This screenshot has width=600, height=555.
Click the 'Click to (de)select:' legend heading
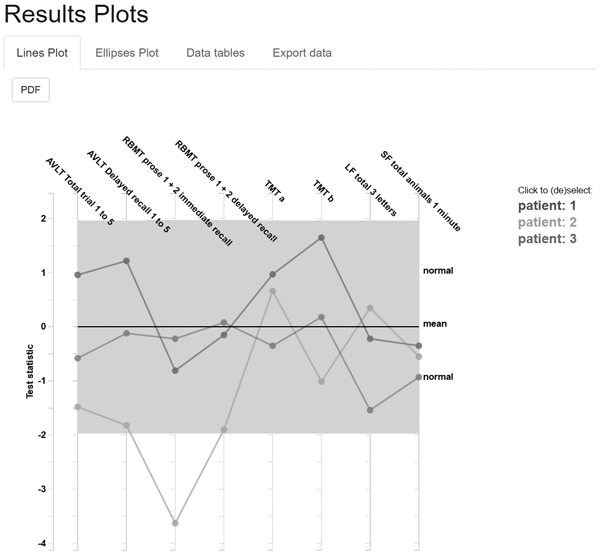[555, 190]
